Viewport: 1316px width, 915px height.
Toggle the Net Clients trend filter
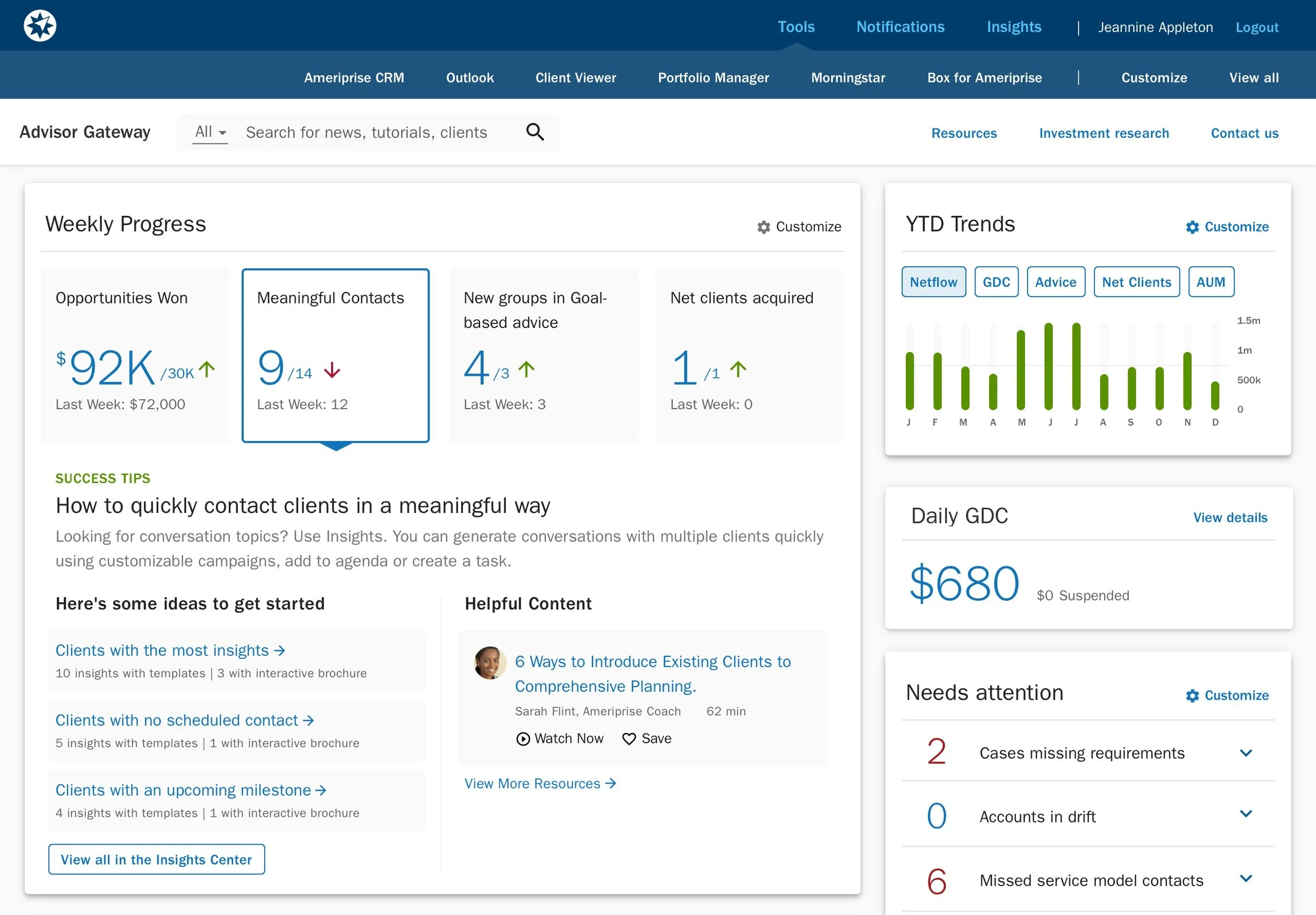tap(1136, 282)
